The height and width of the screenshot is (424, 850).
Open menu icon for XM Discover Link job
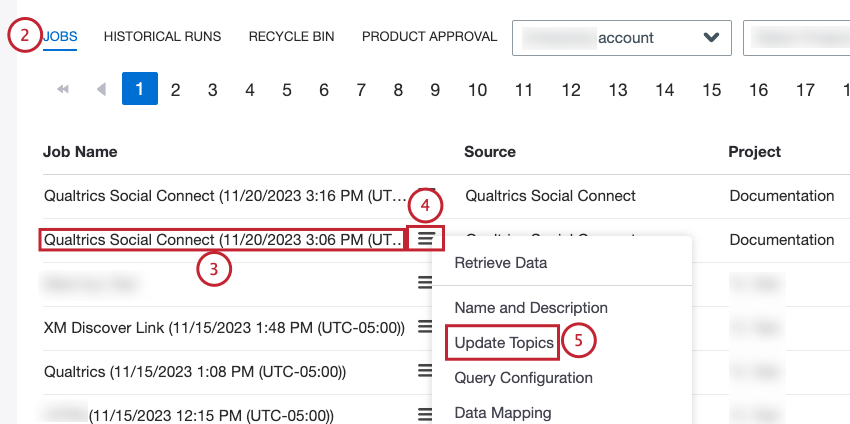click(426, 326)
